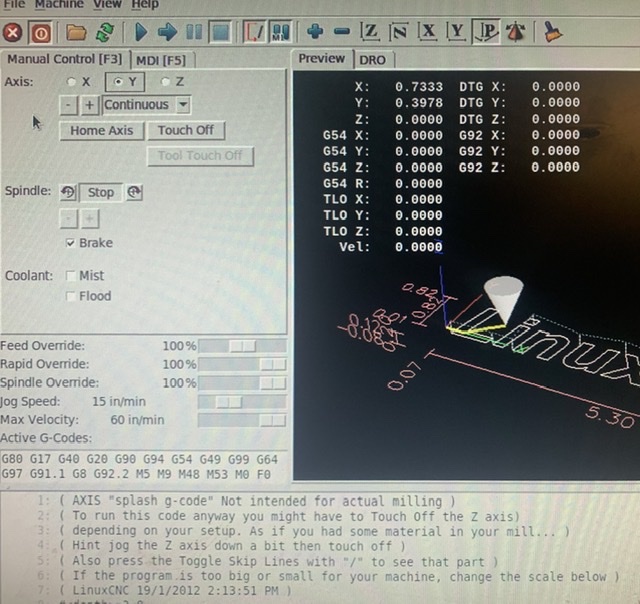This screenshot has height=604, width=640.
Task: Click the Tool Touch Off button
Action: tap(200, 156)
